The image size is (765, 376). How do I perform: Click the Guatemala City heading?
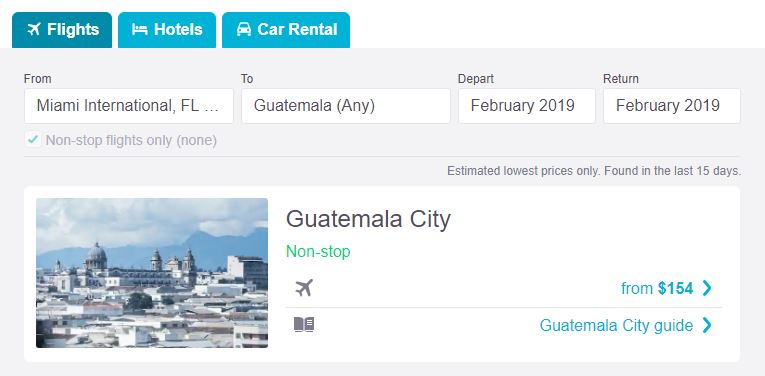point(368,219)
